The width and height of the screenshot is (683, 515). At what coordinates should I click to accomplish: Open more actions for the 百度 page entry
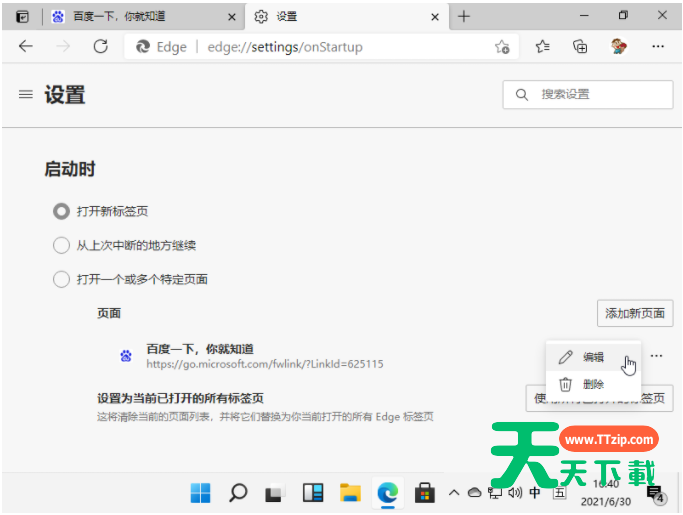coord(656,357)
